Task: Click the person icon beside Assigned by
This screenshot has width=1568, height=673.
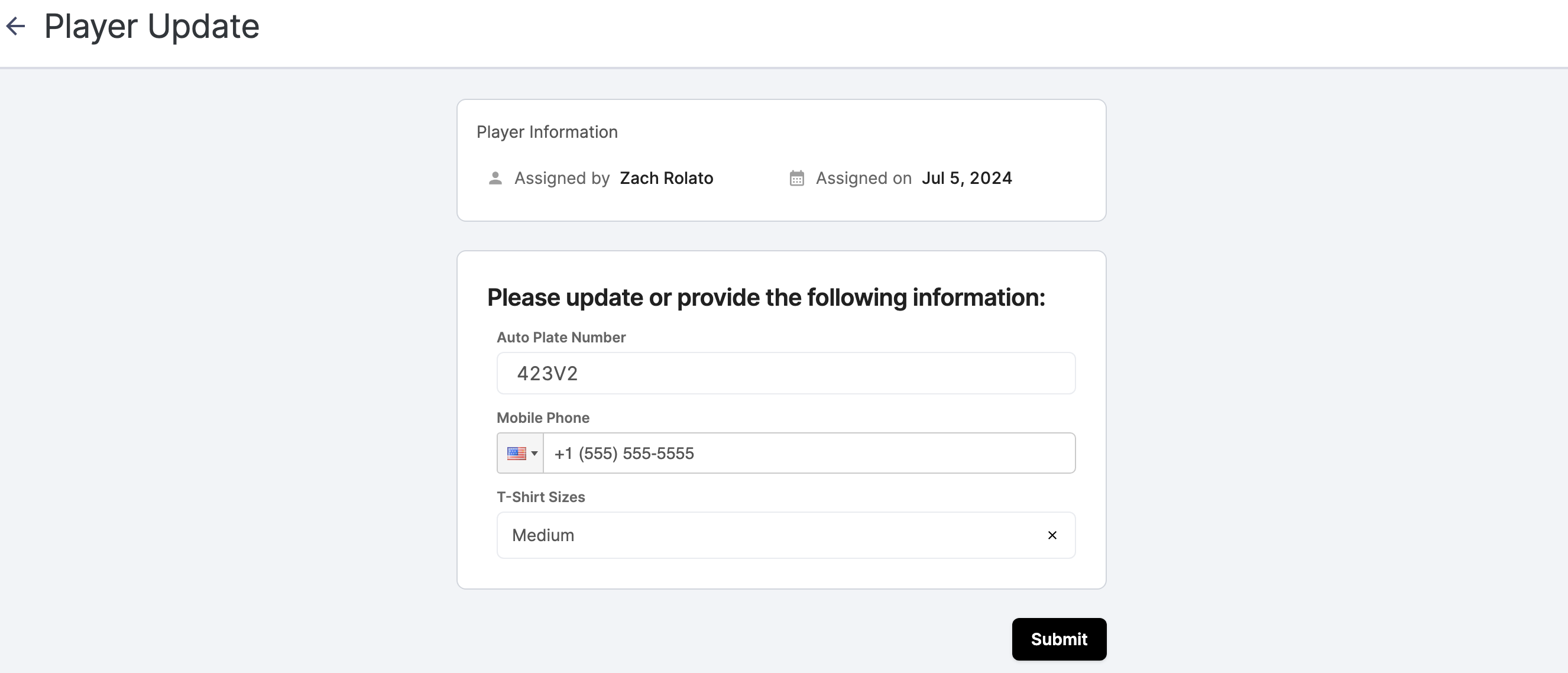Action: click(495, 178)
